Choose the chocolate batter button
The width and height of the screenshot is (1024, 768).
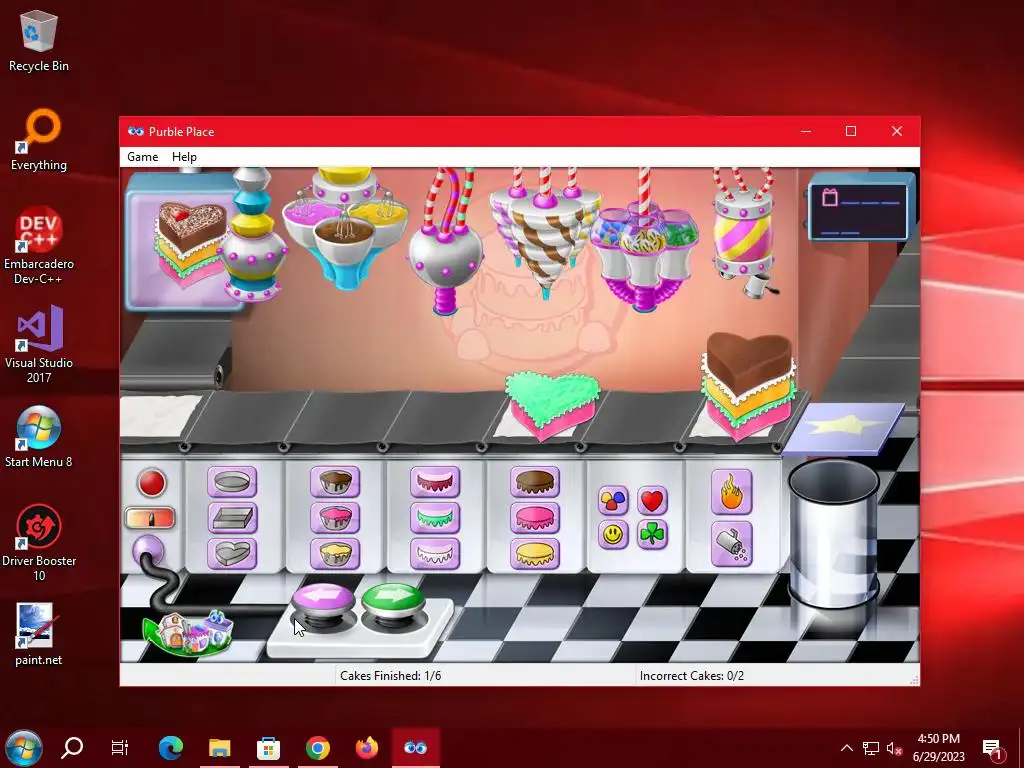pyautogui.click(x=335, y=482)
